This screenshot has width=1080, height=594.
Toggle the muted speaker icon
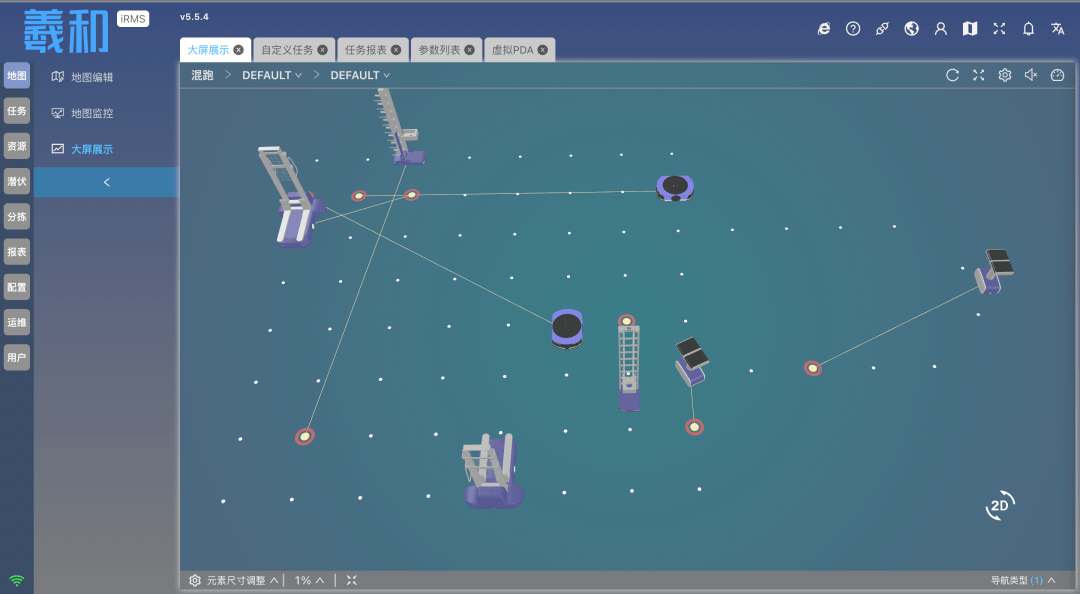1031,75
